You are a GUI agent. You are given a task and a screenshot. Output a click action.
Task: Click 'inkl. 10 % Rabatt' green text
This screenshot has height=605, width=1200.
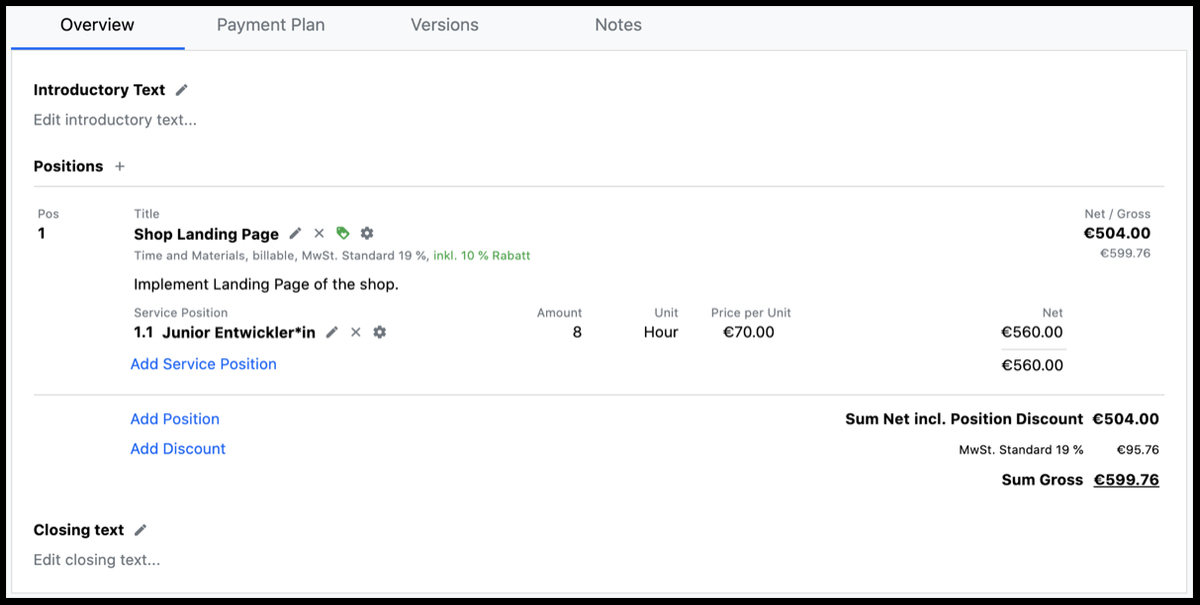click(482, 256)
